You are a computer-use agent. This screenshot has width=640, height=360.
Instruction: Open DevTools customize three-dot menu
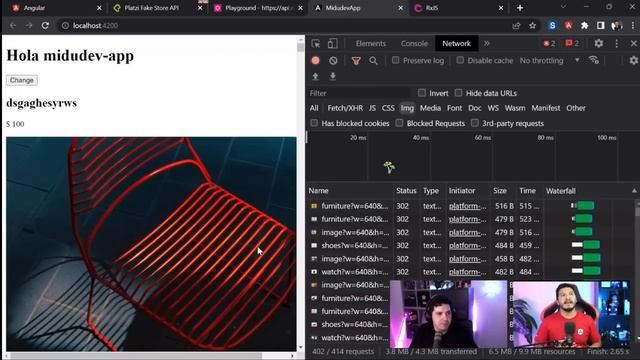616,43
